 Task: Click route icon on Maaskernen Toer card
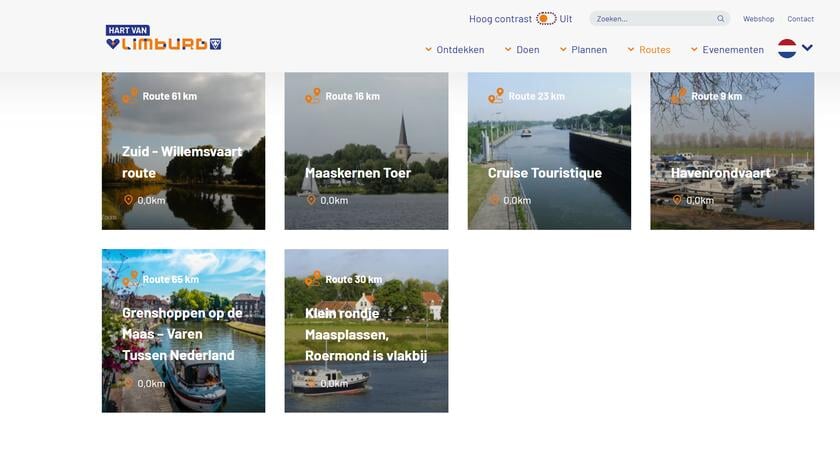point(313,96)
